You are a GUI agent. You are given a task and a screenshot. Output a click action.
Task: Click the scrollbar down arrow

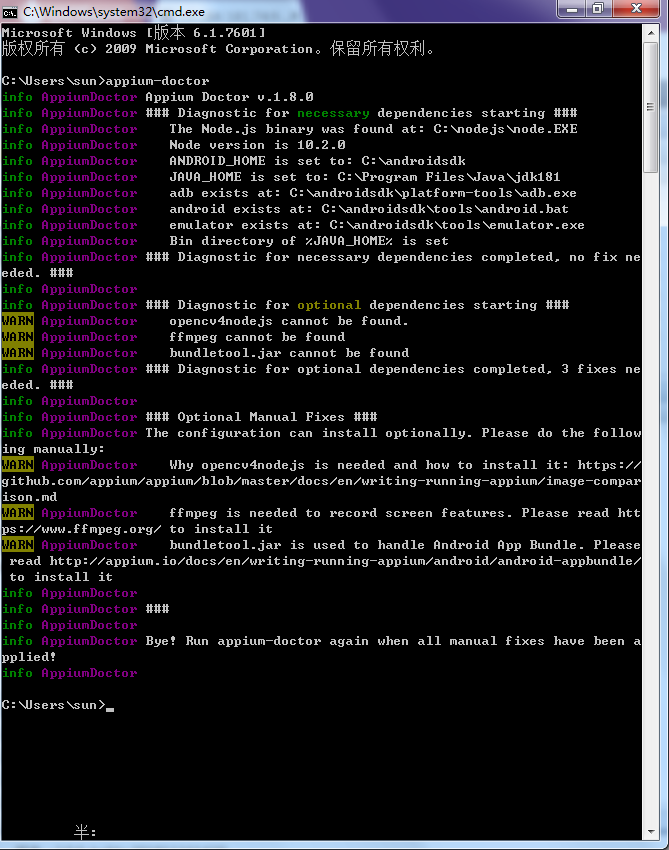pyautogui.click(x=651, y=831)
